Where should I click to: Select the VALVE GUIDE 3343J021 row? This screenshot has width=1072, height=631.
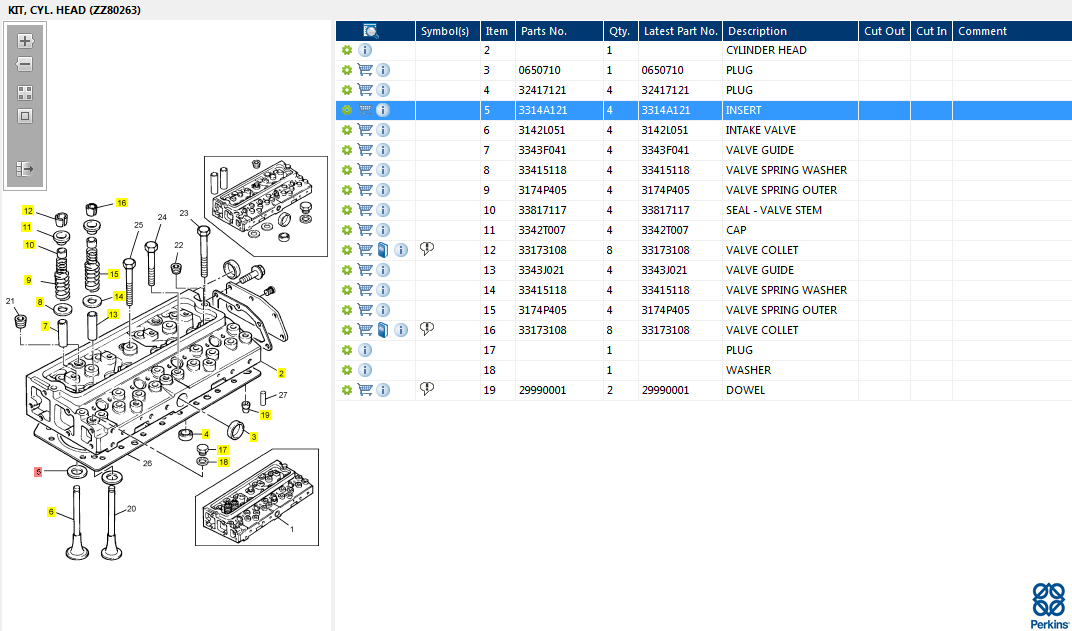(704, 270)
